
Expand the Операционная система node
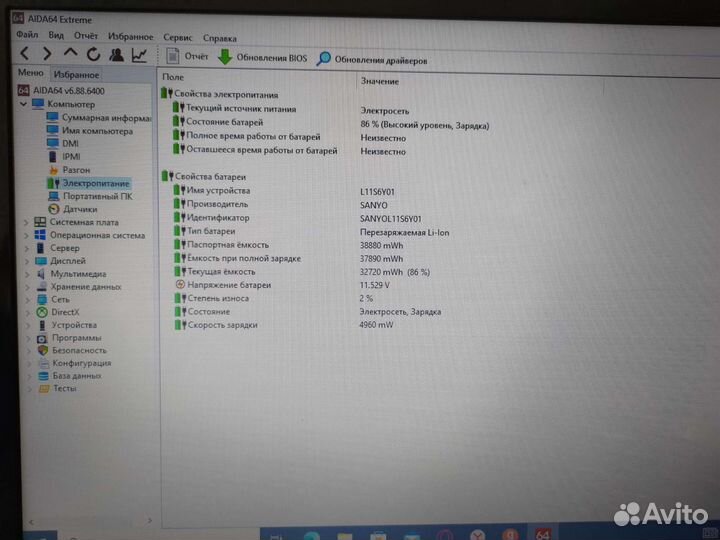[27, 235]
